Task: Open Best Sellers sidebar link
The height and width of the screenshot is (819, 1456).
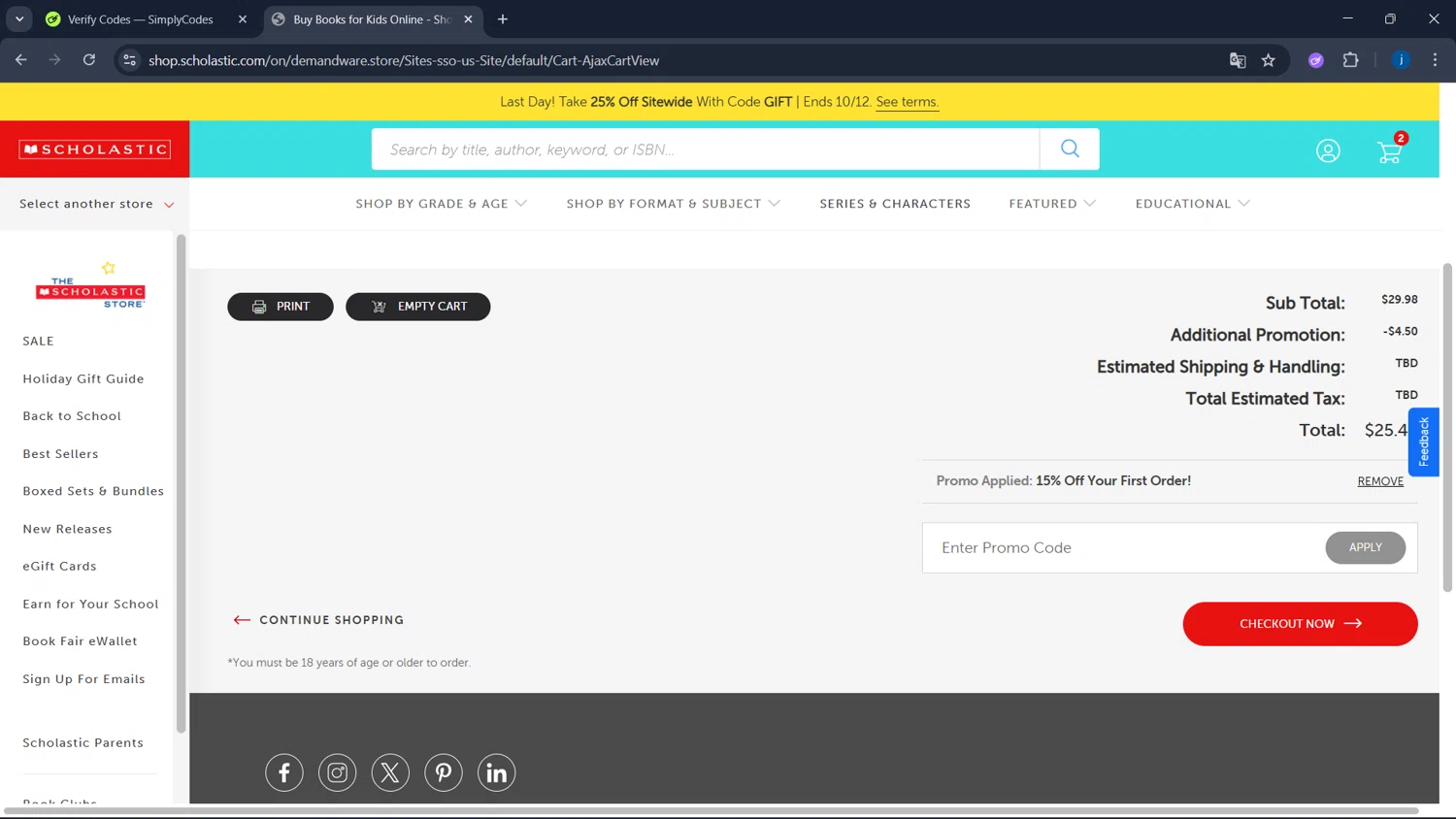Action: [60, 454]
